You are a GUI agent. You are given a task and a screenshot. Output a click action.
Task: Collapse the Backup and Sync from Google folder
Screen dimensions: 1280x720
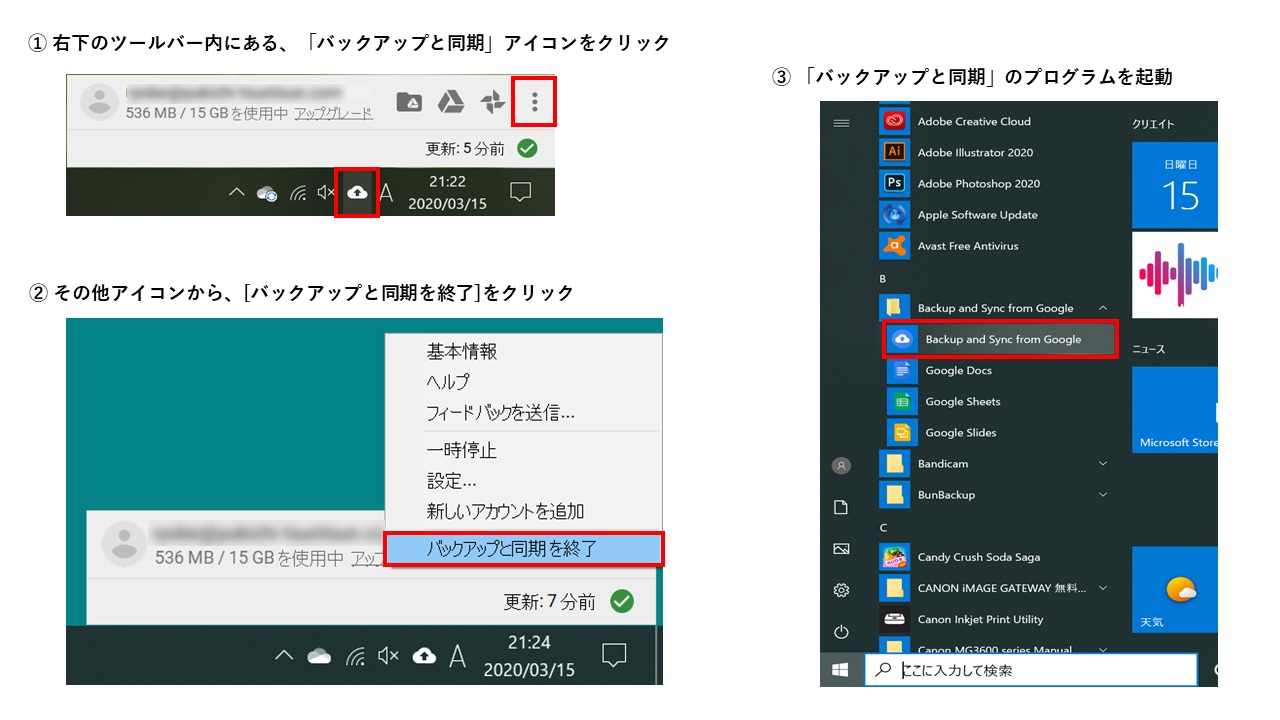(x=1103, y=308)
